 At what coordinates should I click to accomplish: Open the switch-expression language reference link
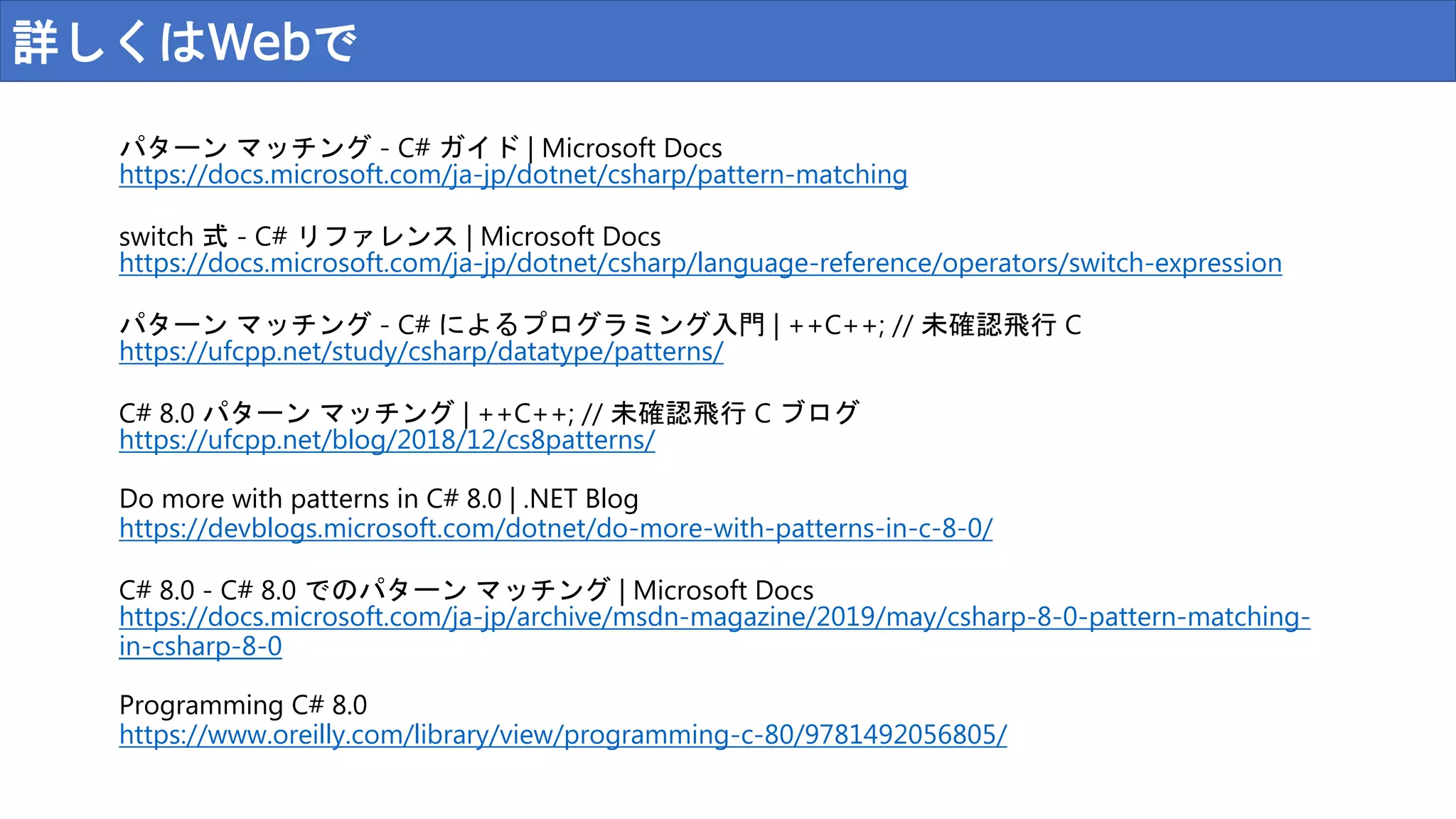click(x=700, y=264)
